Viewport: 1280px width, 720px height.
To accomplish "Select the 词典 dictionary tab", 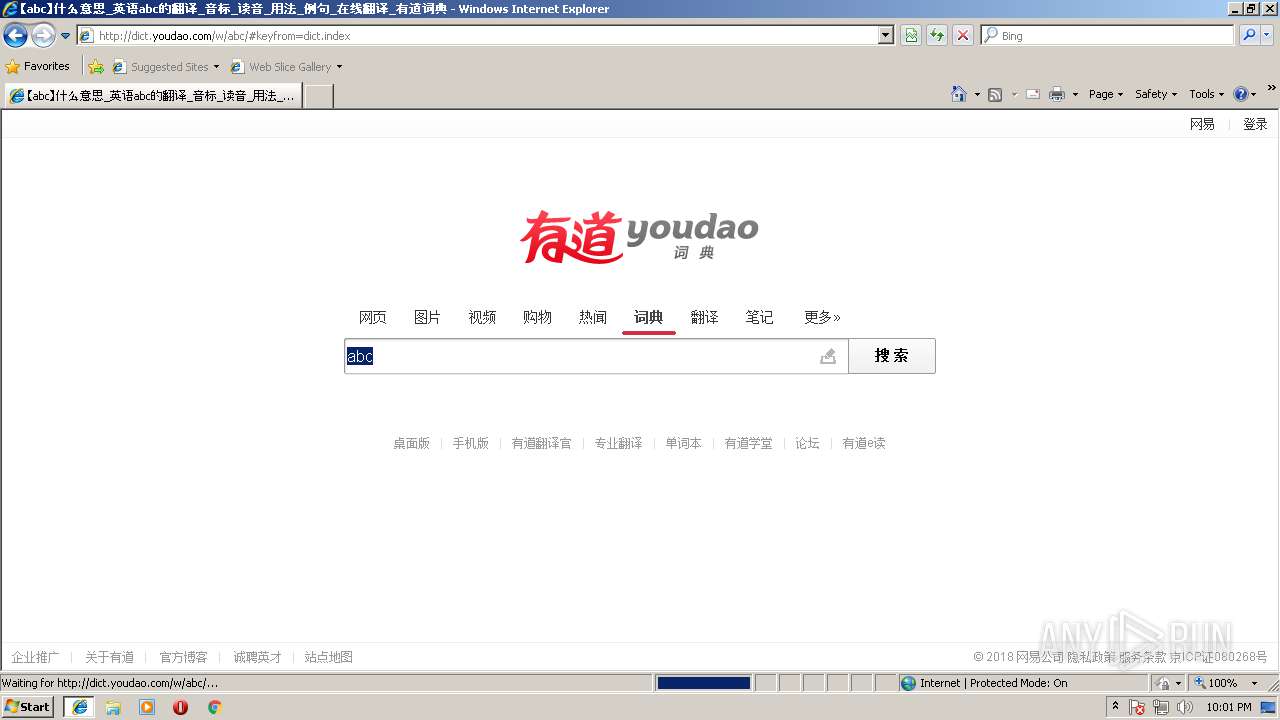I will point(648,317).
